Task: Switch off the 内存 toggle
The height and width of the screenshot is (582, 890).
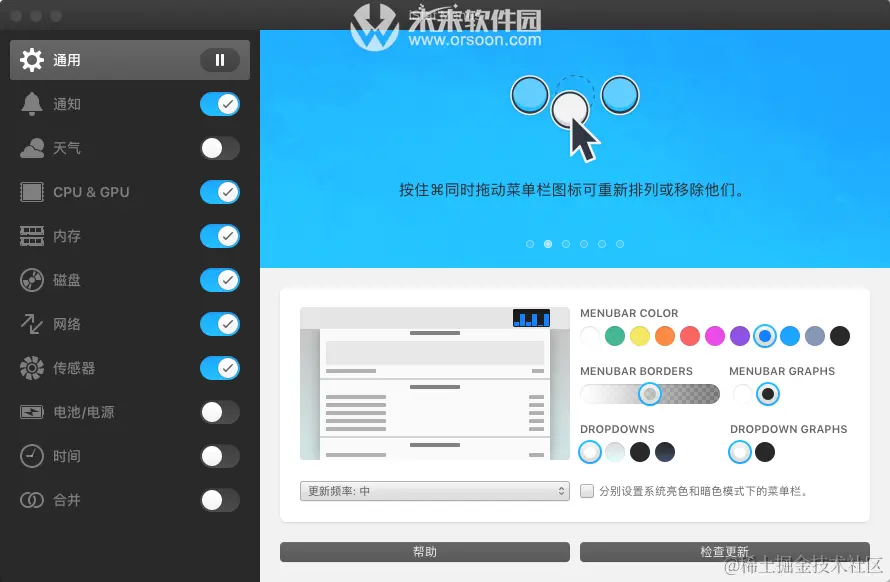Action: [220, 236]
